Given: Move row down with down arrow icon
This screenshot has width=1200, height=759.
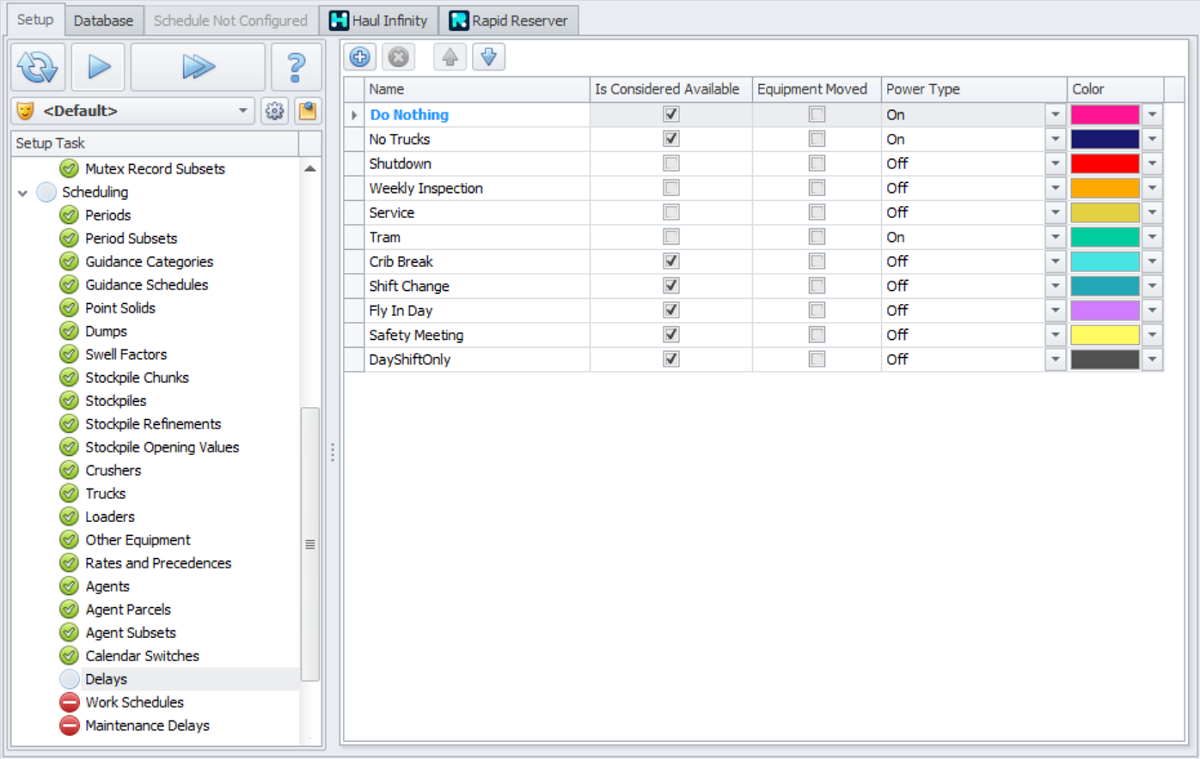Looking at the screenshot, I should 488,57.
